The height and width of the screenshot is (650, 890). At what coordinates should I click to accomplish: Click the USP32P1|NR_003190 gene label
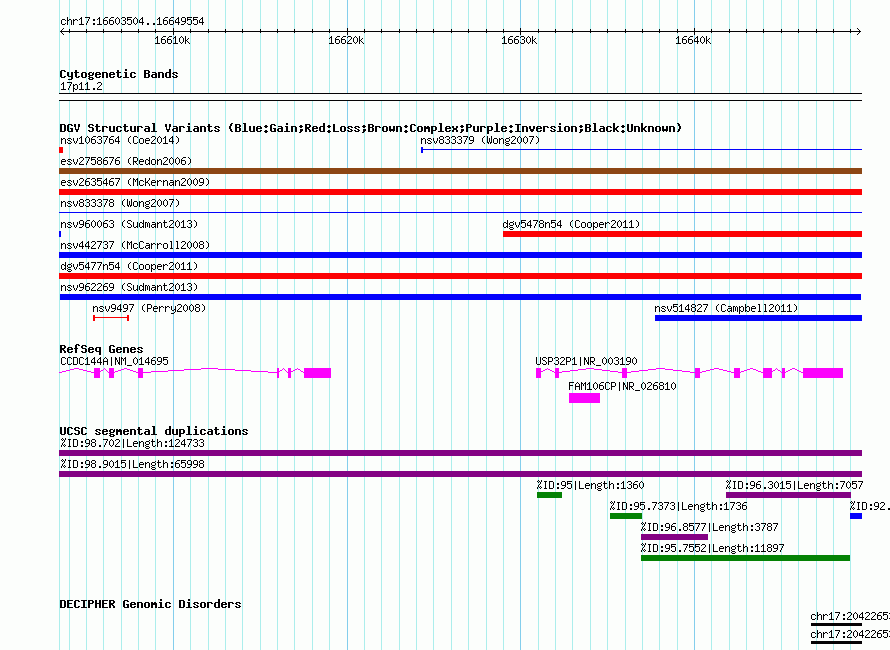586,361
